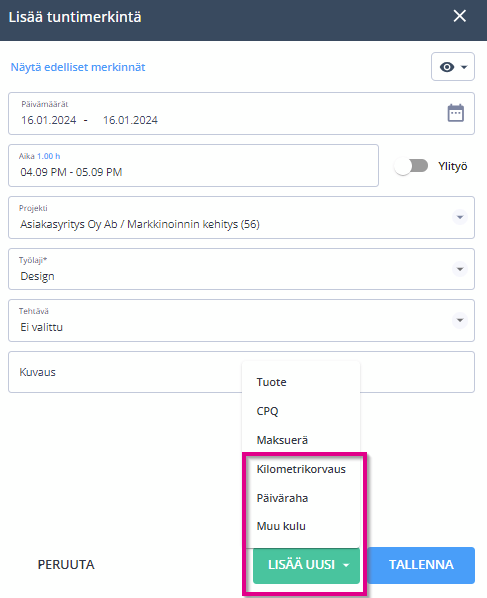Click the Kuvaus description field
487x598 pixels.
pos(241,372)
